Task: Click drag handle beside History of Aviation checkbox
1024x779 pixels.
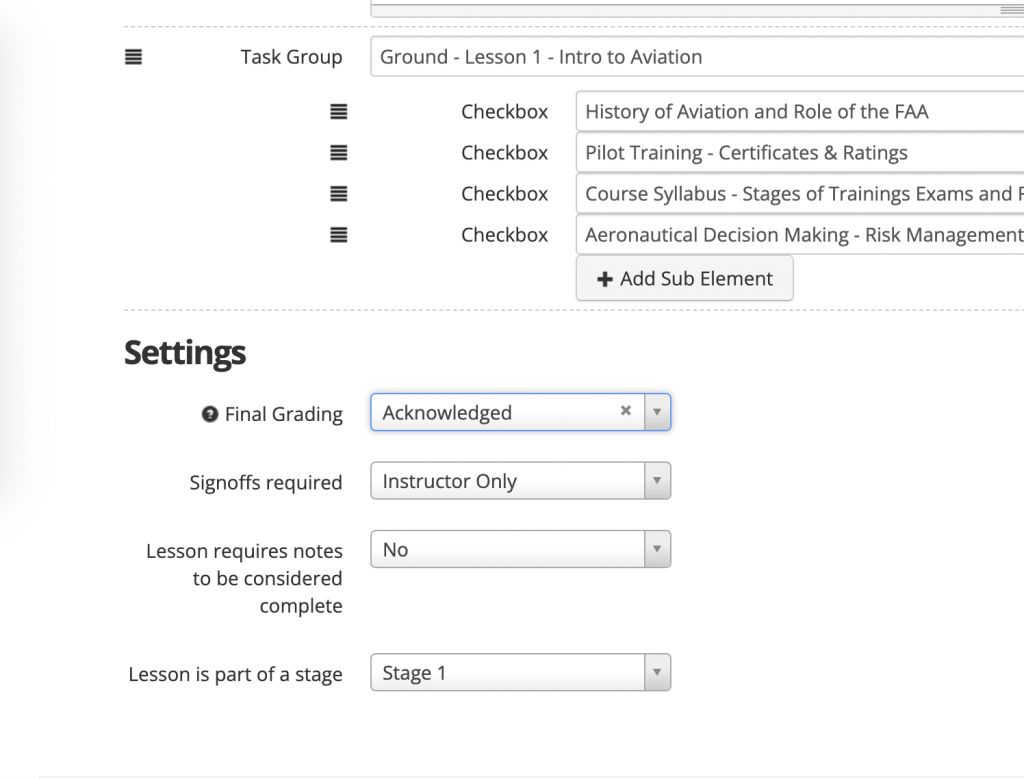Action: 339,112
